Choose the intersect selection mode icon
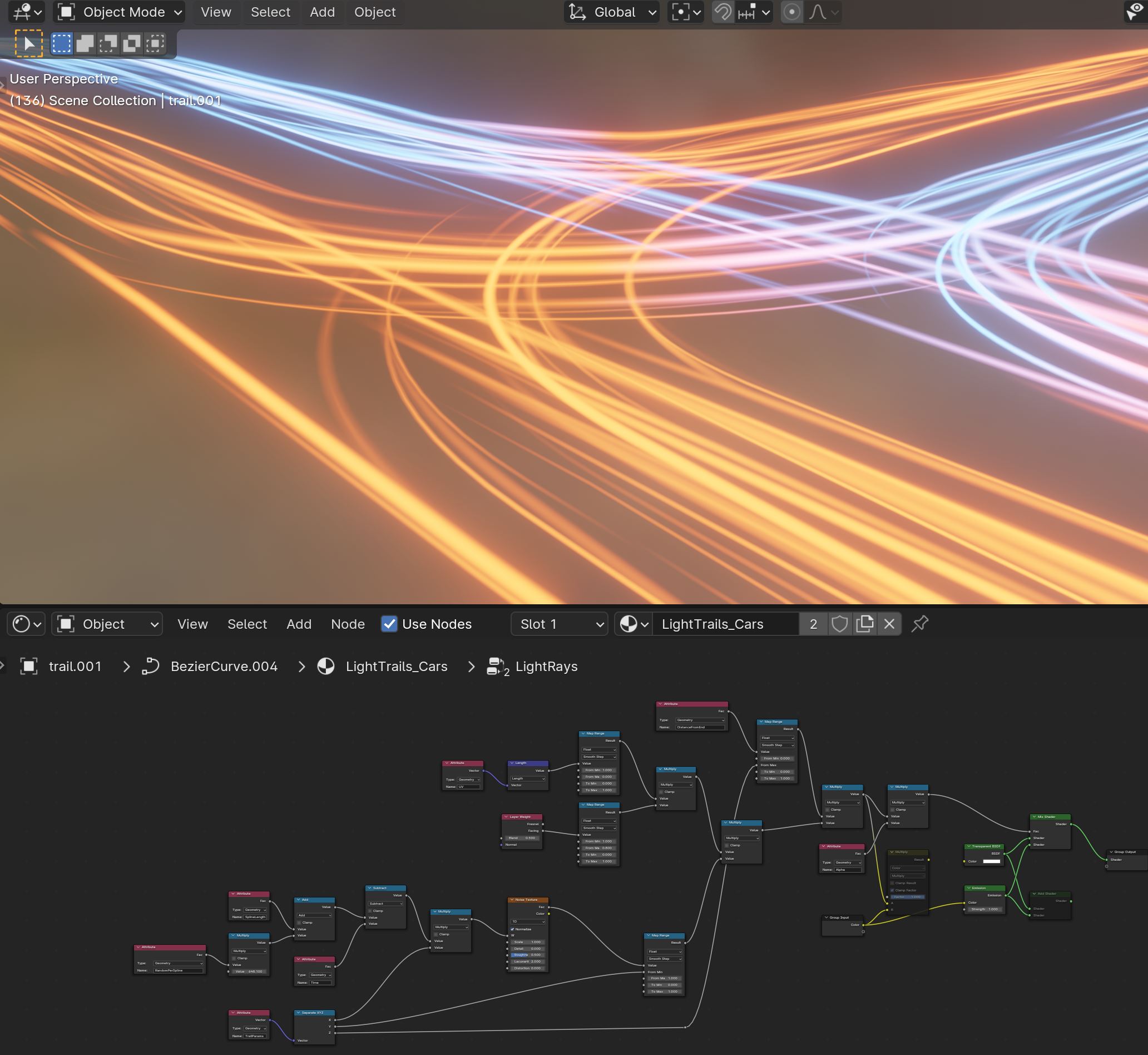Image resolution: width=1148 pixels, height=1055 pixels. tap(155, 43)
